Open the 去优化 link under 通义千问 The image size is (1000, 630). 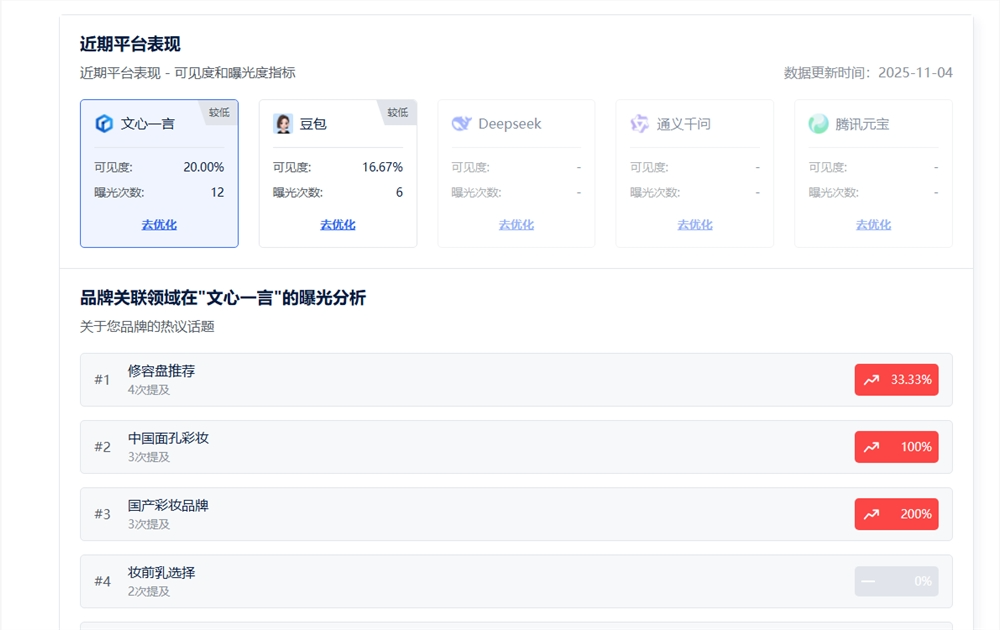click(694, 224)
